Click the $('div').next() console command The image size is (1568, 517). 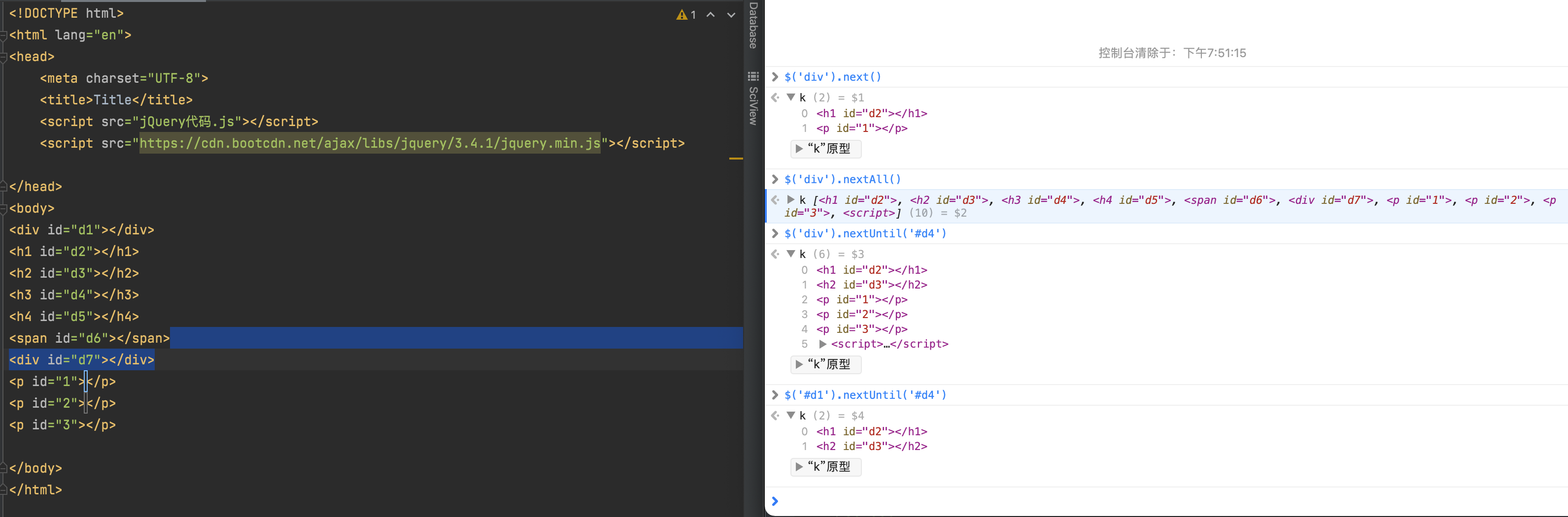(832, 77)
